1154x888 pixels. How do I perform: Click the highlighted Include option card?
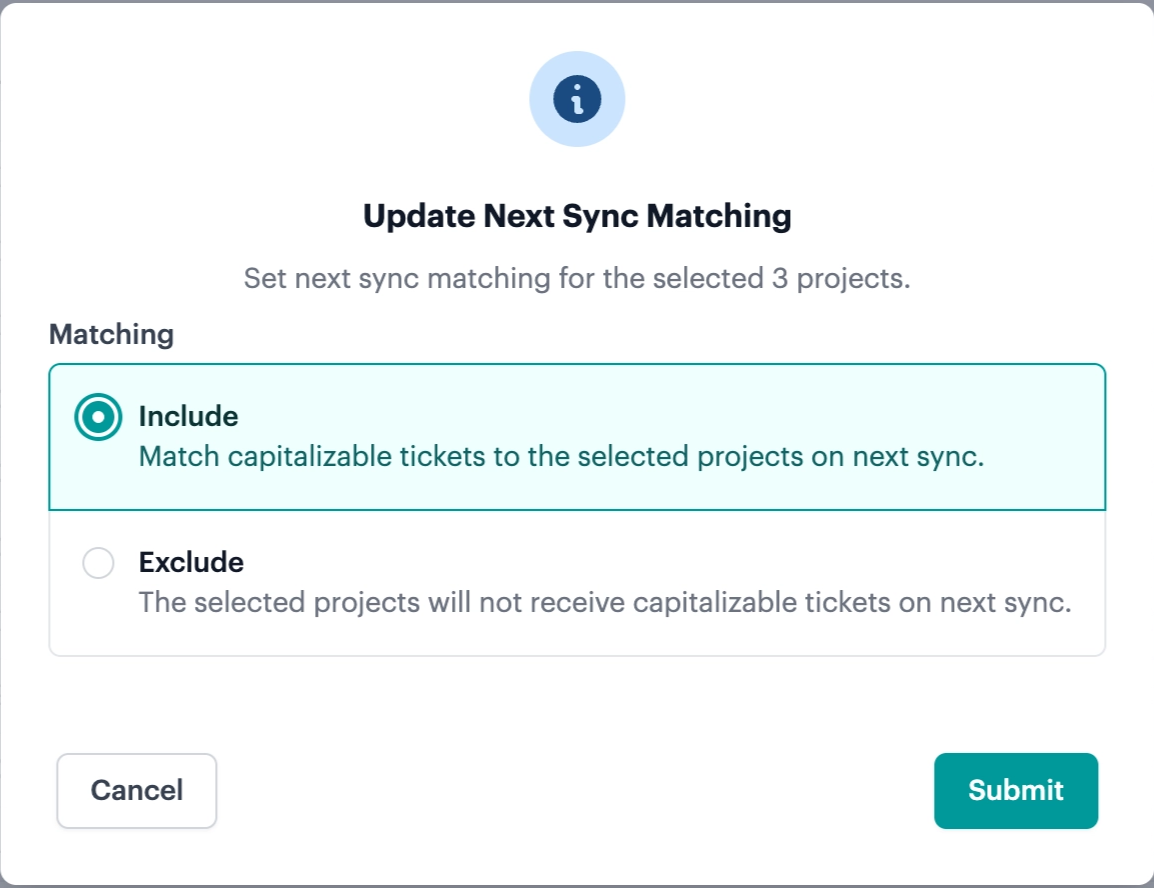pyautogui.click(x=577, y=437)
